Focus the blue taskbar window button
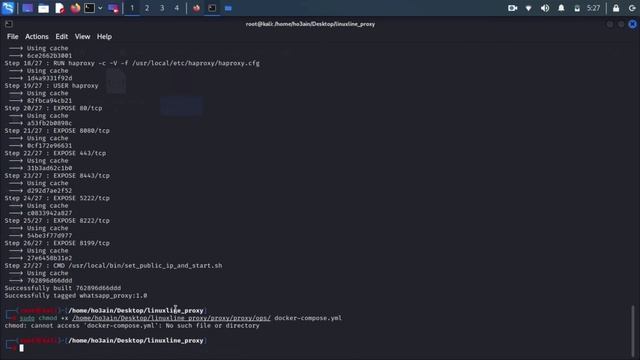The height and width of the screenshot is (360, 640). click(x=228, y=8)
